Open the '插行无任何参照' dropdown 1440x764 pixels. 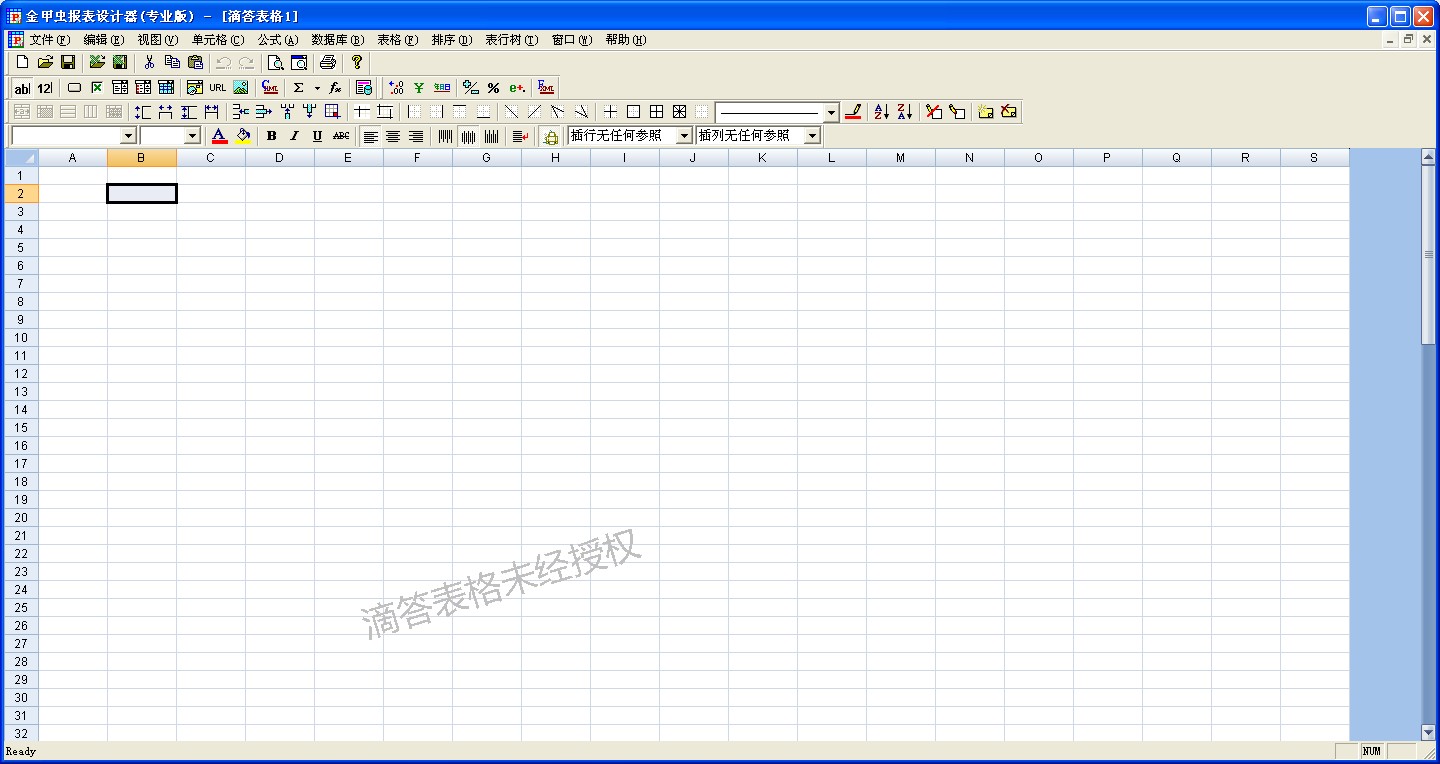tap(684, 136)
